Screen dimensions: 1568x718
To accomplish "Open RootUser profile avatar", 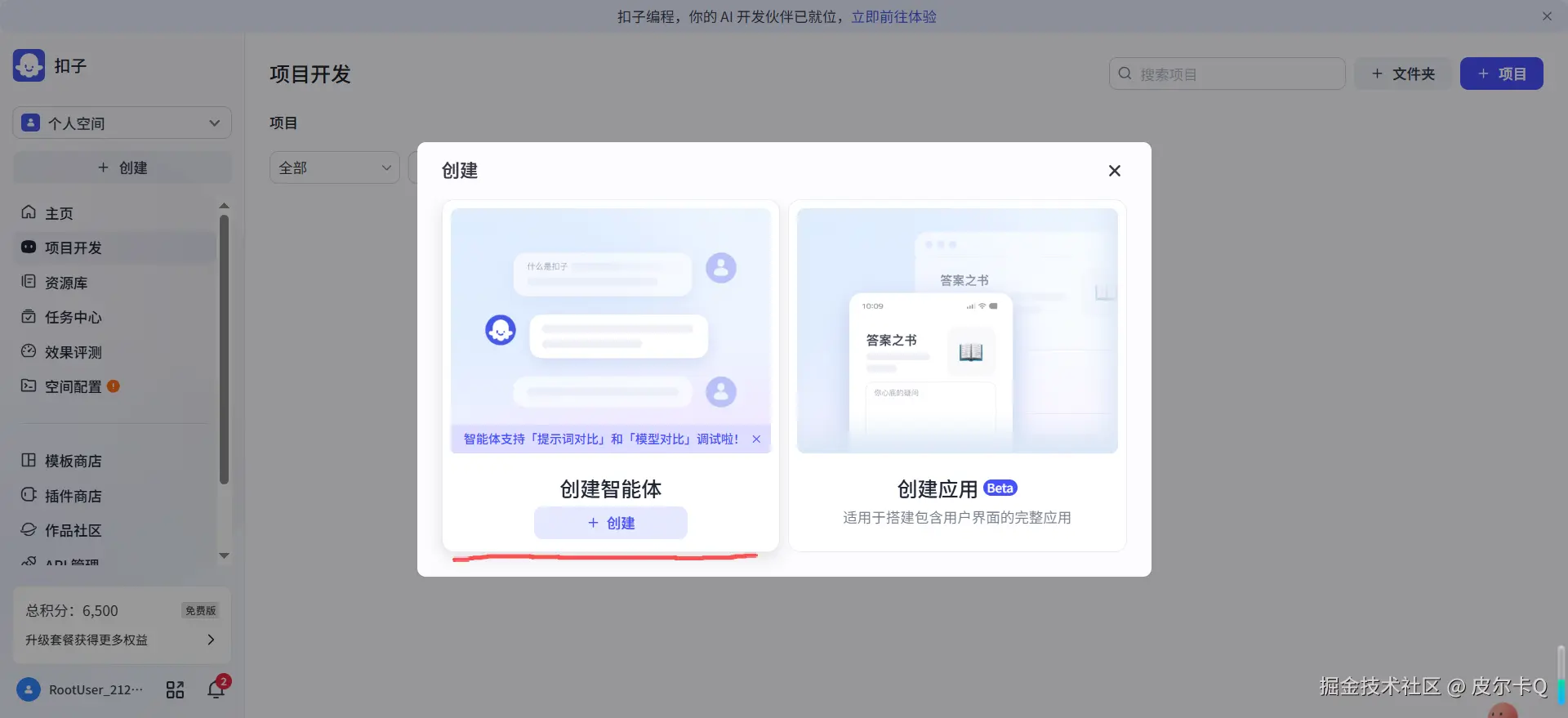I will tap(29, 689).
